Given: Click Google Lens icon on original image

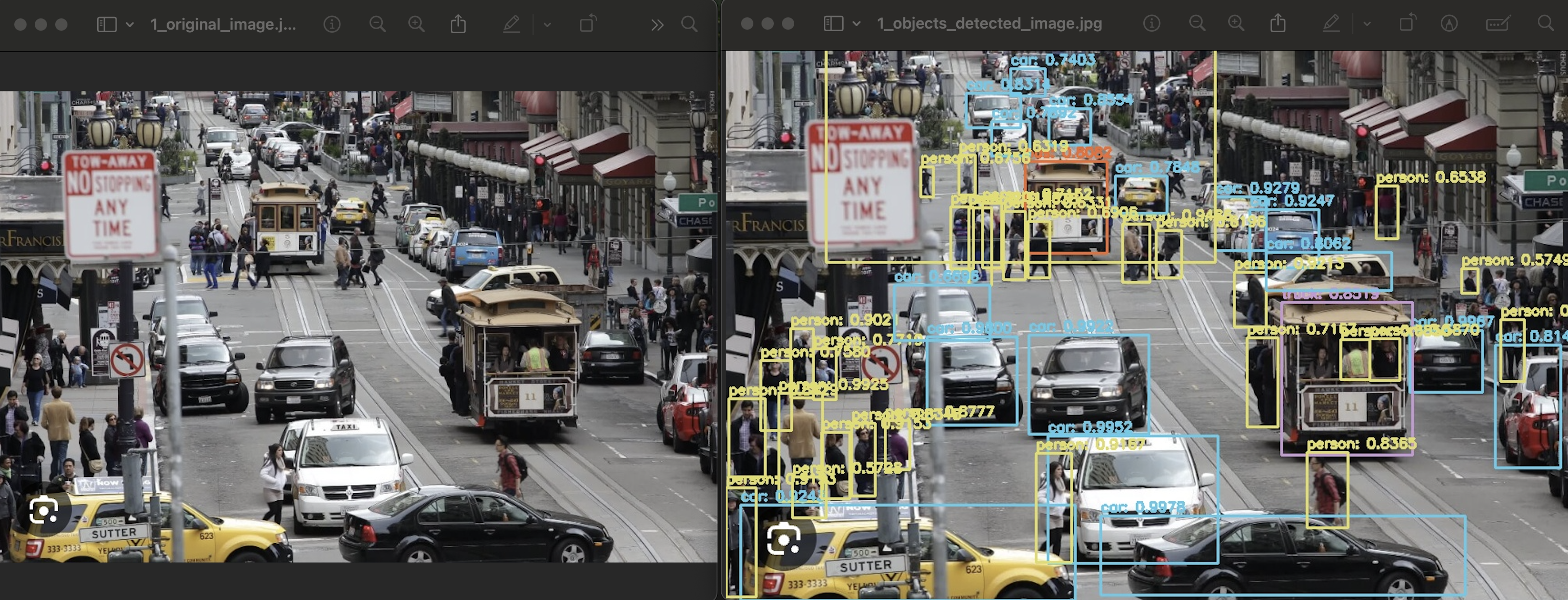Looking at the screenshot, I should [44, 511].
